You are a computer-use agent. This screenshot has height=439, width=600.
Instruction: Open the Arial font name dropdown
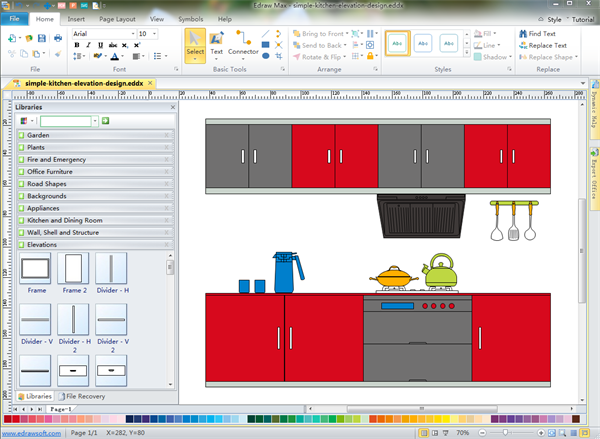[x=131, y=34]
